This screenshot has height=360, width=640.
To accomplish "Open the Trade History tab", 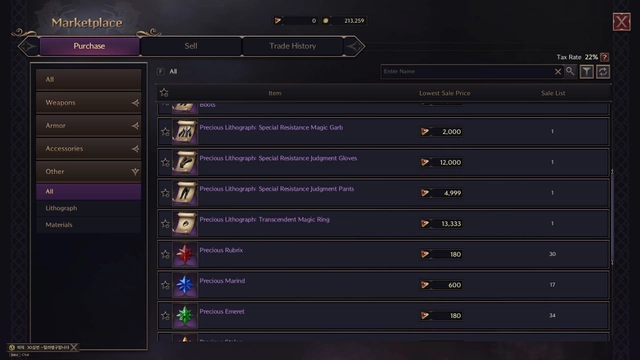I will [293, 46].
